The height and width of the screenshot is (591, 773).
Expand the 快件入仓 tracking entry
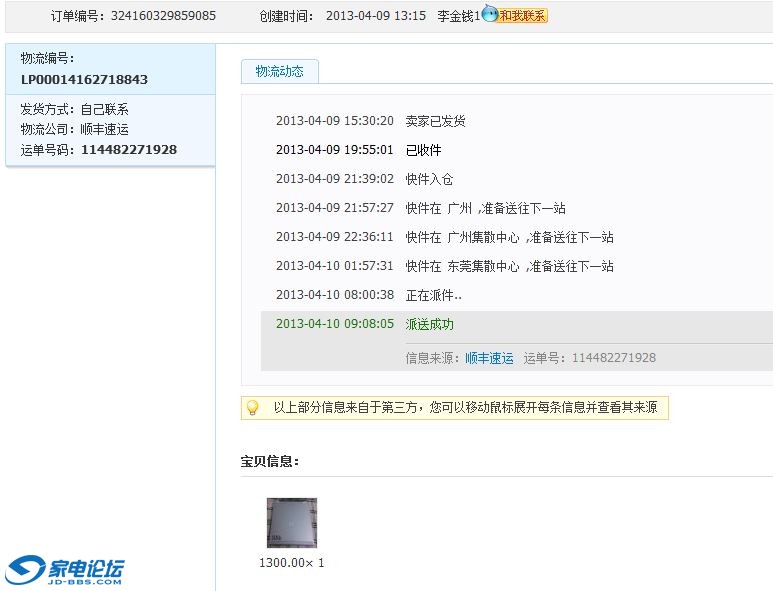[x=429, y=179]
